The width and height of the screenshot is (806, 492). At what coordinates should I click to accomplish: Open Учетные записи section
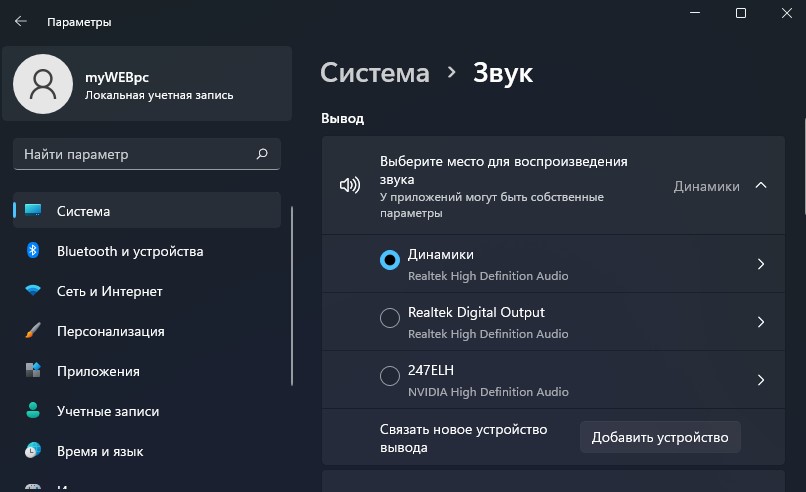[x=147, y=411]
